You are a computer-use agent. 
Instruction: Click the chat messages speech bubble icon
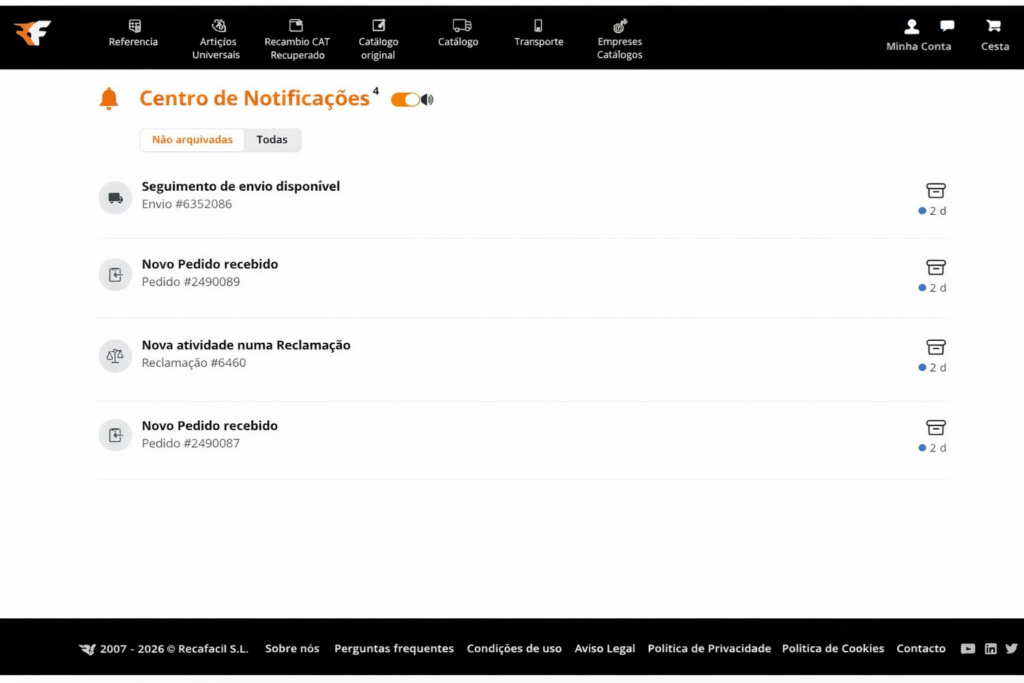click(x=947, y=26)
